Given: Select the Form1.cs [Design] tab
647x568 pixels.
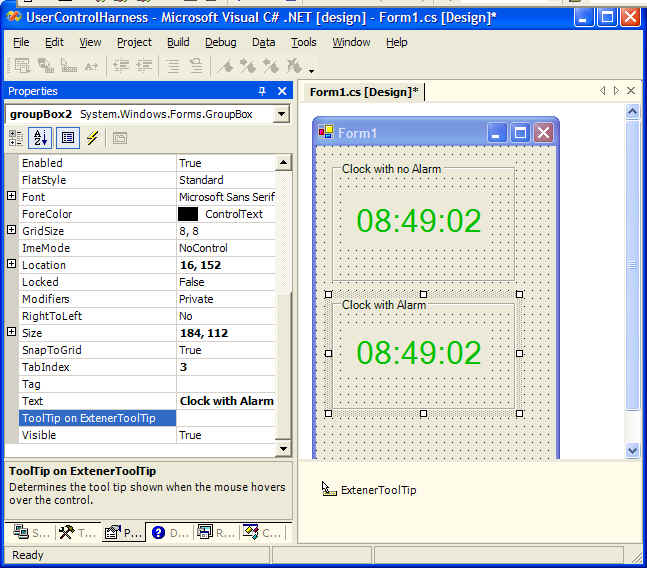Looking at the screenshot, I should (x=361, y=92).
